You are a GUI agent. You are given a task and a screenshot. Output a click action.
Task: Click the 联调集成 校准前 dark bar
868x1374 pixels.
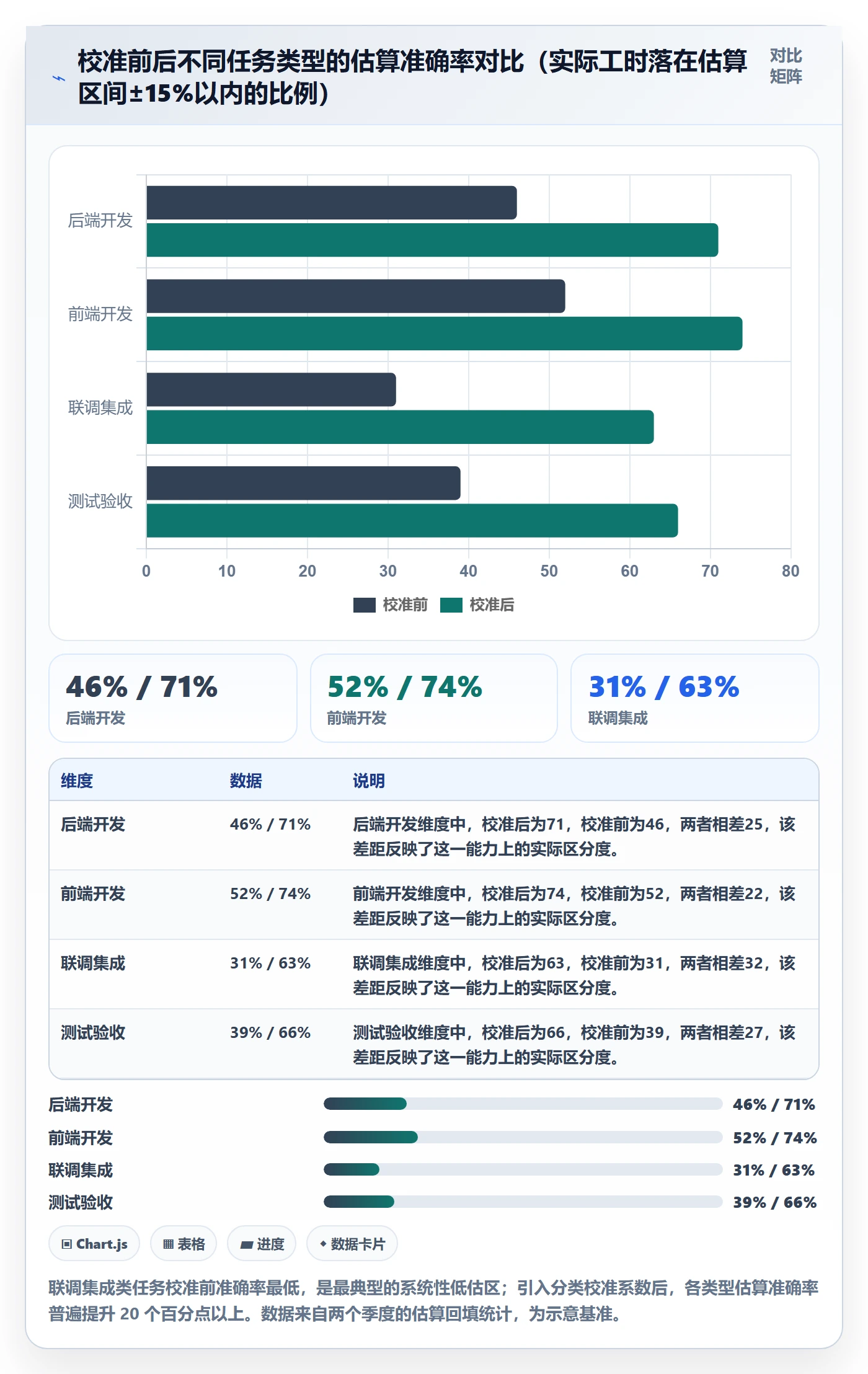click(x=272, y=390)
